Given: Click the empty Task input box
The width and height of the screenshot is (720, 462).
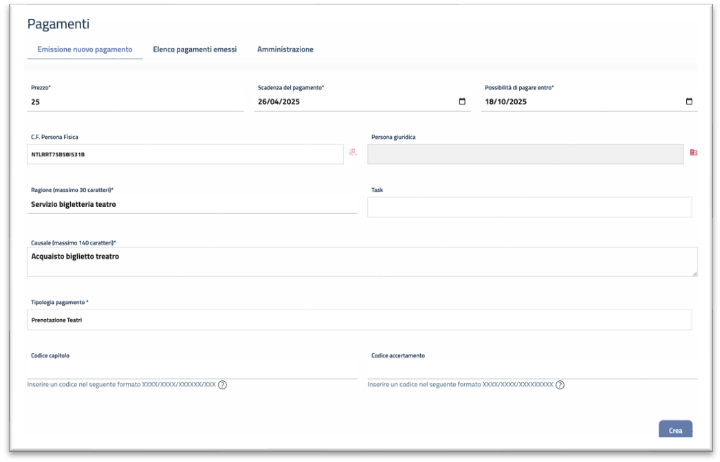Looking at the screenshot, I should click(x=529, y=206).
